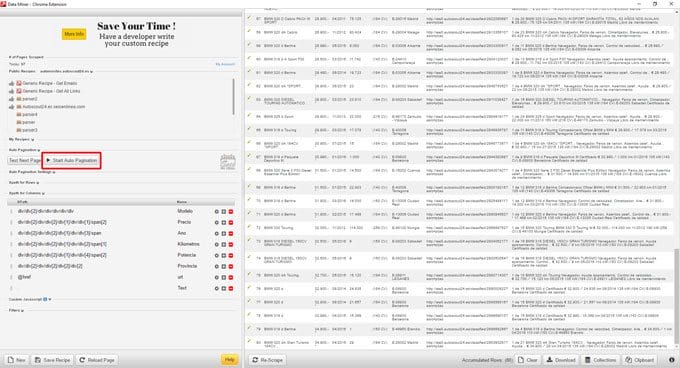Create a New recipe
Screen dimensions: 680x368
click(17, 360)
